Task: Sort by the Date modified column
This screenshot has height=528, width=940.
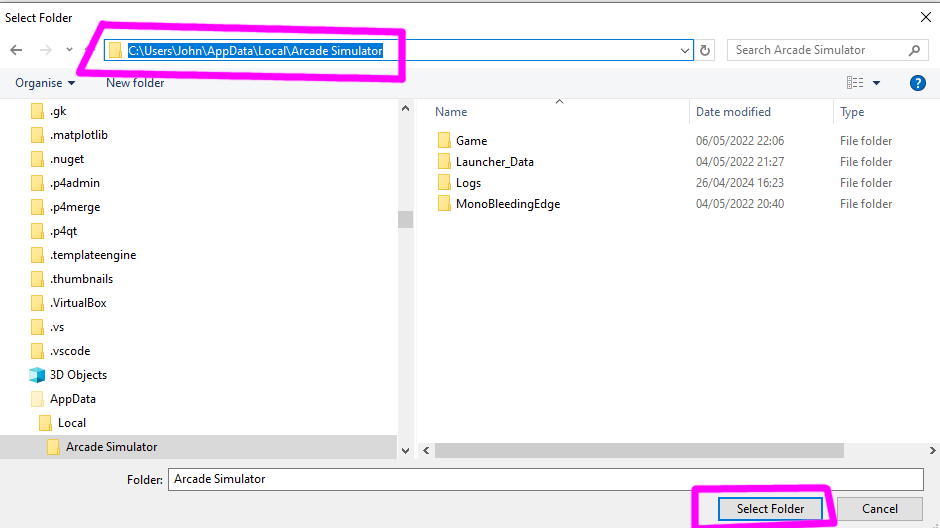Action: (733, 112)
